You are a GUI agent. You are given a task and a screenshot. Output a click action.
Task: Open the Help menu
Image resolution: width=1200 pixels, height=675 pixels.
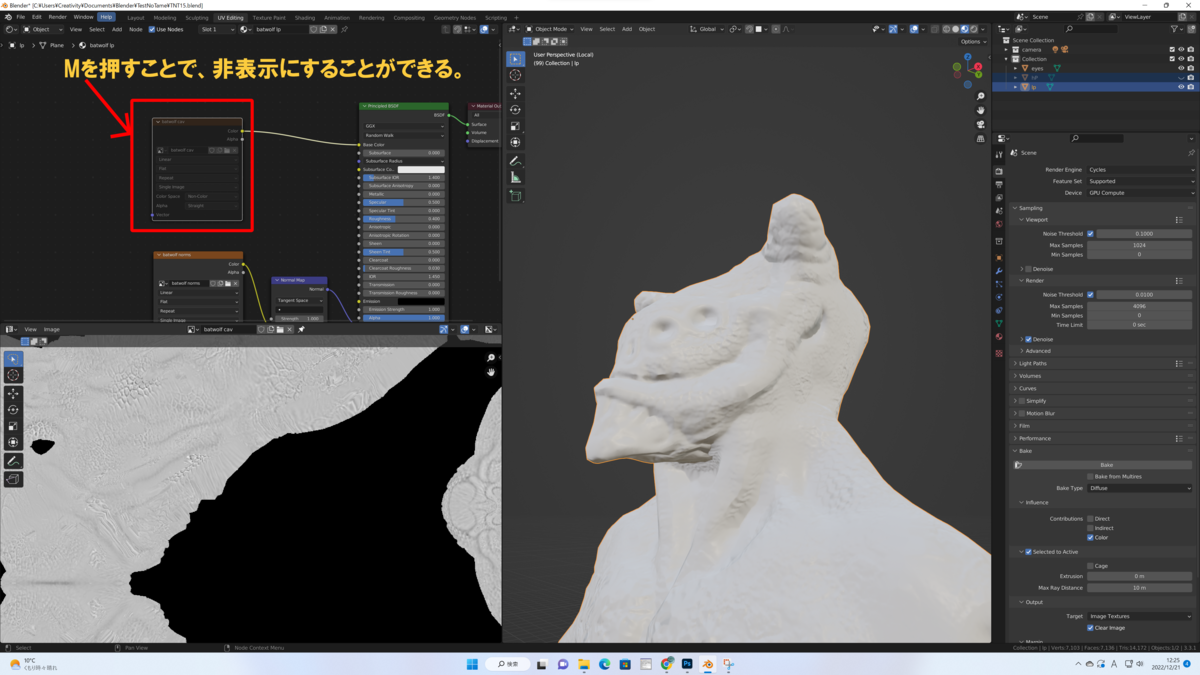(x=106, y=17)
